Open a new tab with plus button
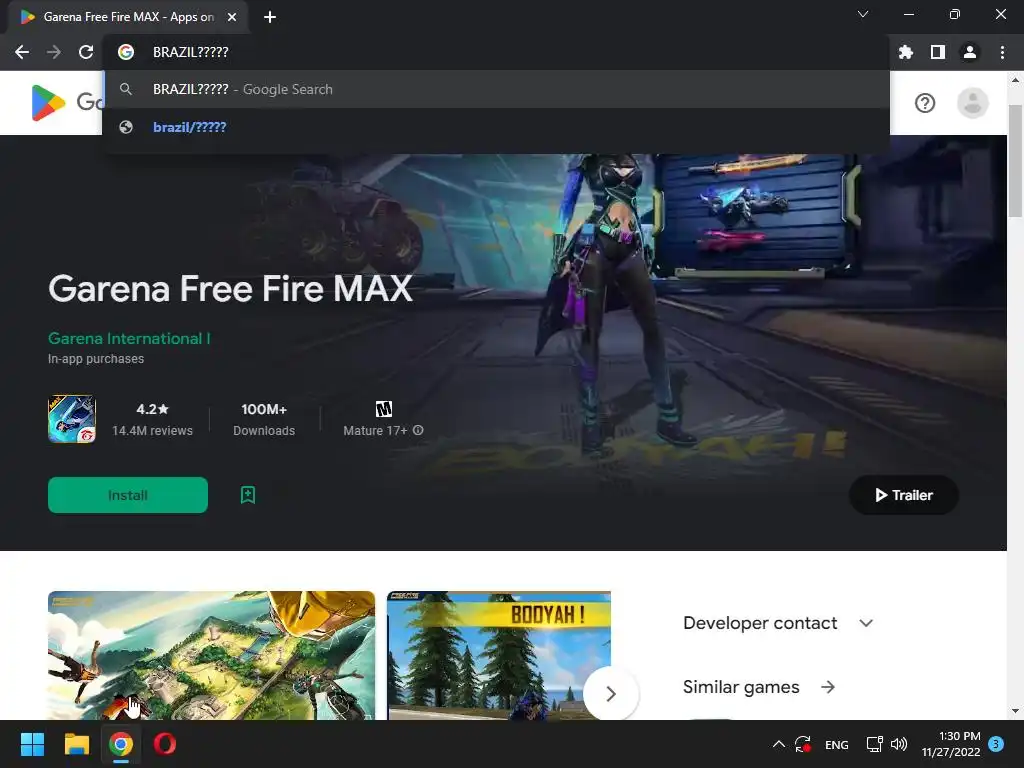The height and width of the screenshot is (768, 1024). pos(270,17)
